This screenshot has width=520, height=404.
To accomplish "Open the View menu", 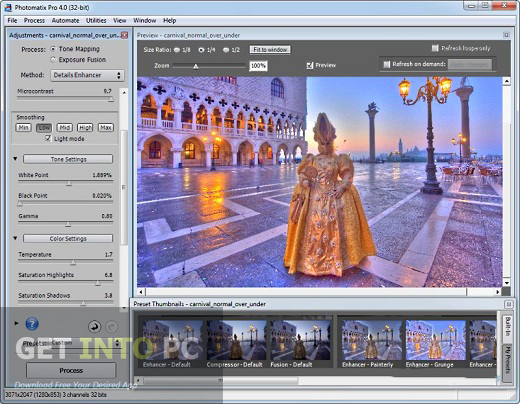I will 120,20.
